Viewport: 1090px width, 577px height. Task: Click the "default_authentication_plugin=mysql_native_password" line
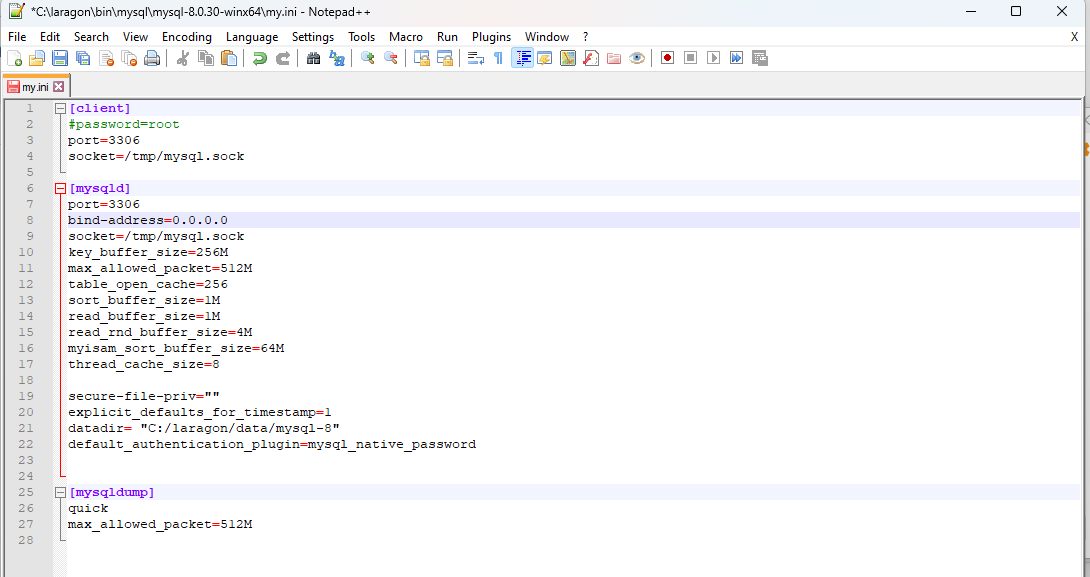click(272, 444)
